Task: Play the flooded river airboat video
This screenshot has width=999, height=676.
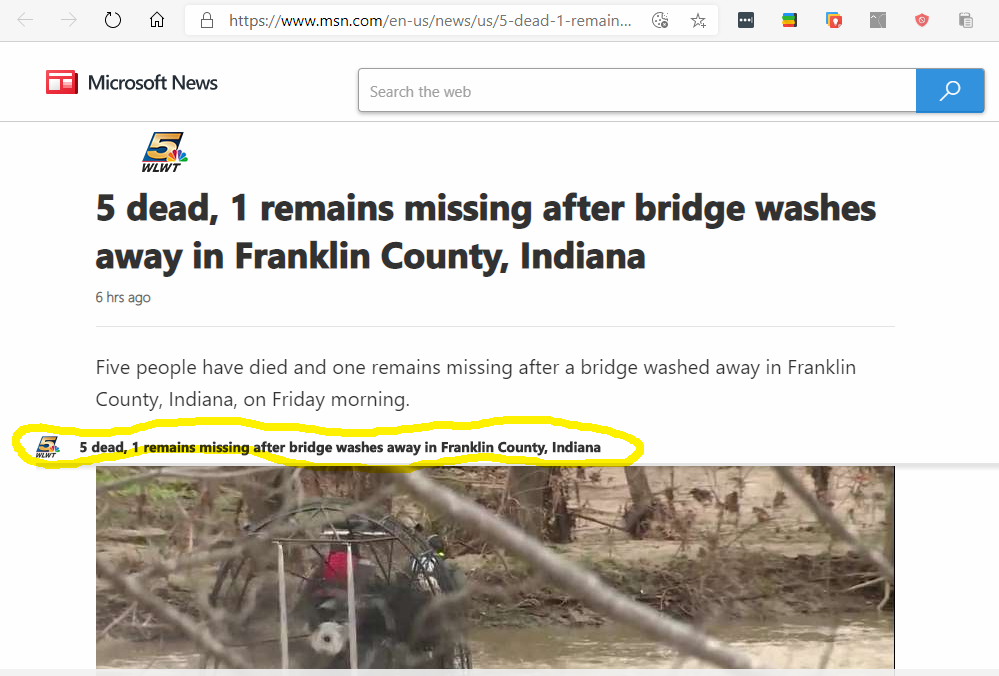Action: pyautogui.click(x=495, y=567)
